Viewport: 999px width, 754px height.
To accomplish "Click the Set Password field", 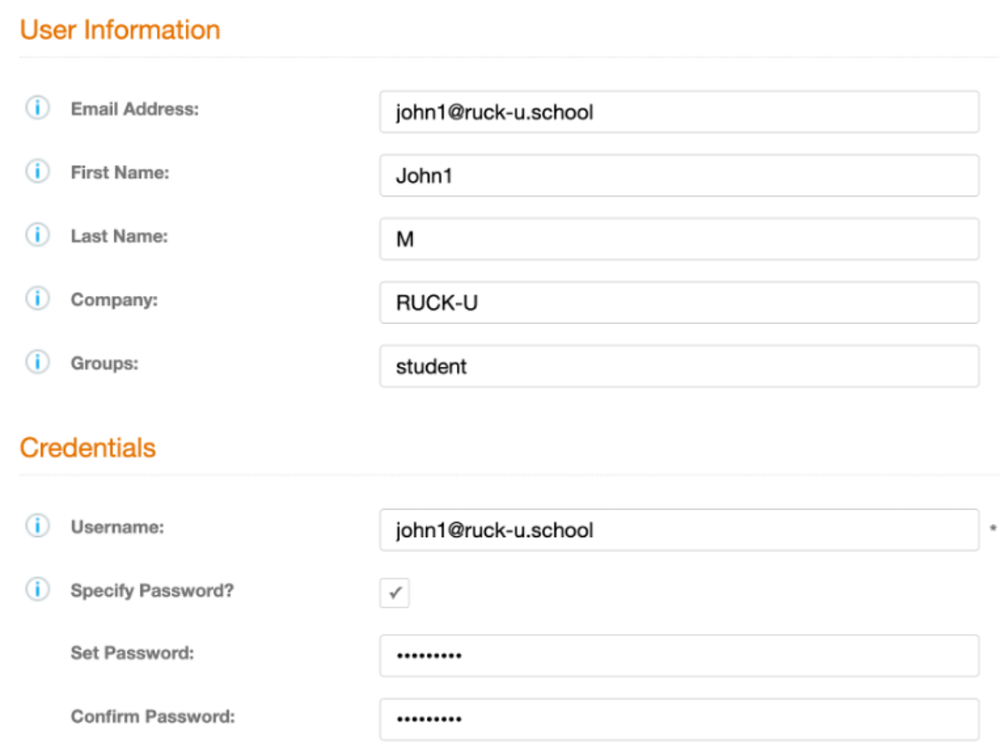I will coord(678,656).
